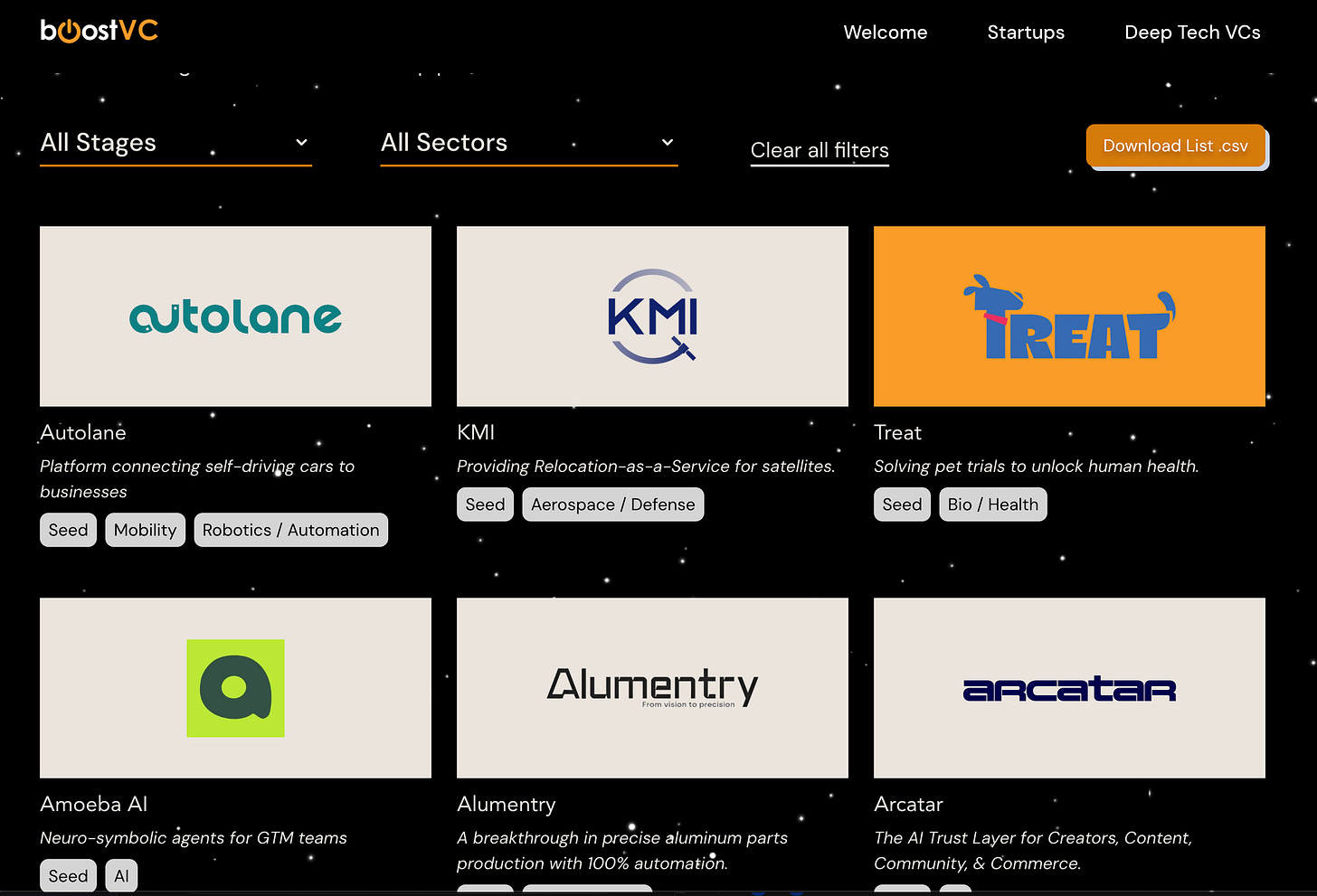Viewport: 1317px width, 896px height.
Task: Open the Arcatar logo thumbnail
Action: tap(1069, 688)
